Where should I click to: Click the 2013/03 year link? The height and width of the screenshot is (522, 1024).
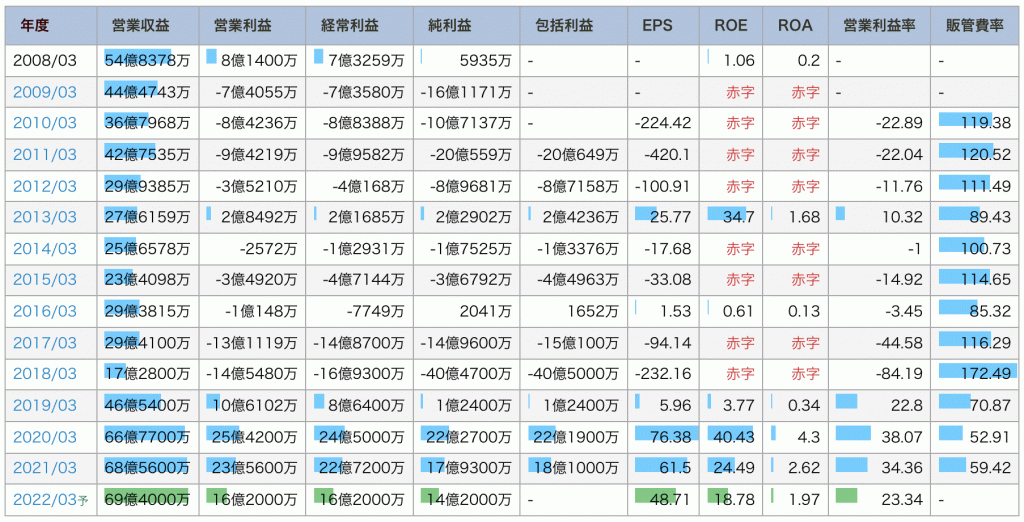45,217
